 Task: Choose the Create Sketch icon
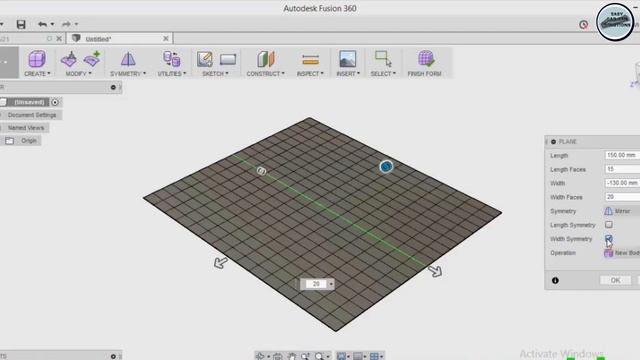tap(204, 60)
